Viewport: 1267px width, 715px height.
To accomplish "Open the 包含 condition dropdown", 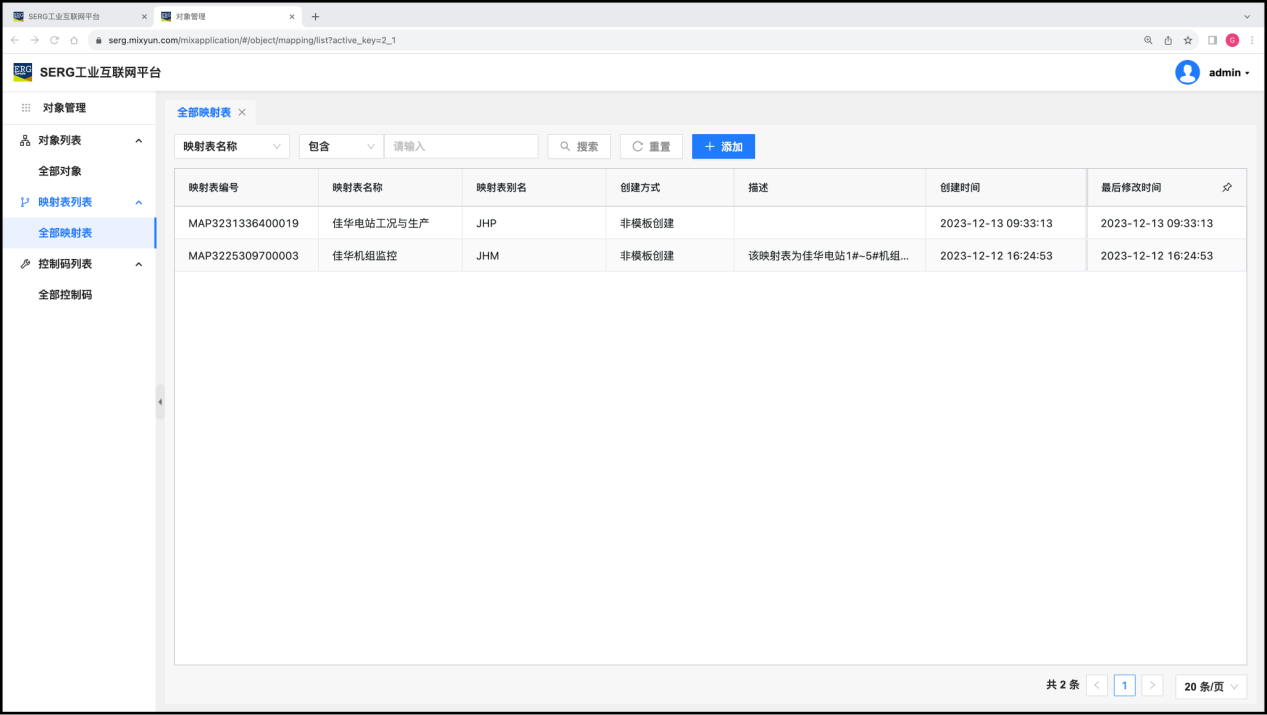I will 341,146.
